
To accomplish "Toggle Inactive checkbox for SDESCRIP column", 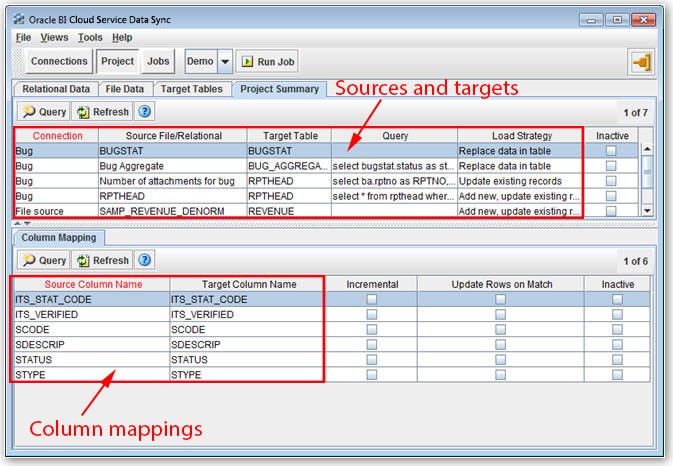I will [x=617, y=345].
